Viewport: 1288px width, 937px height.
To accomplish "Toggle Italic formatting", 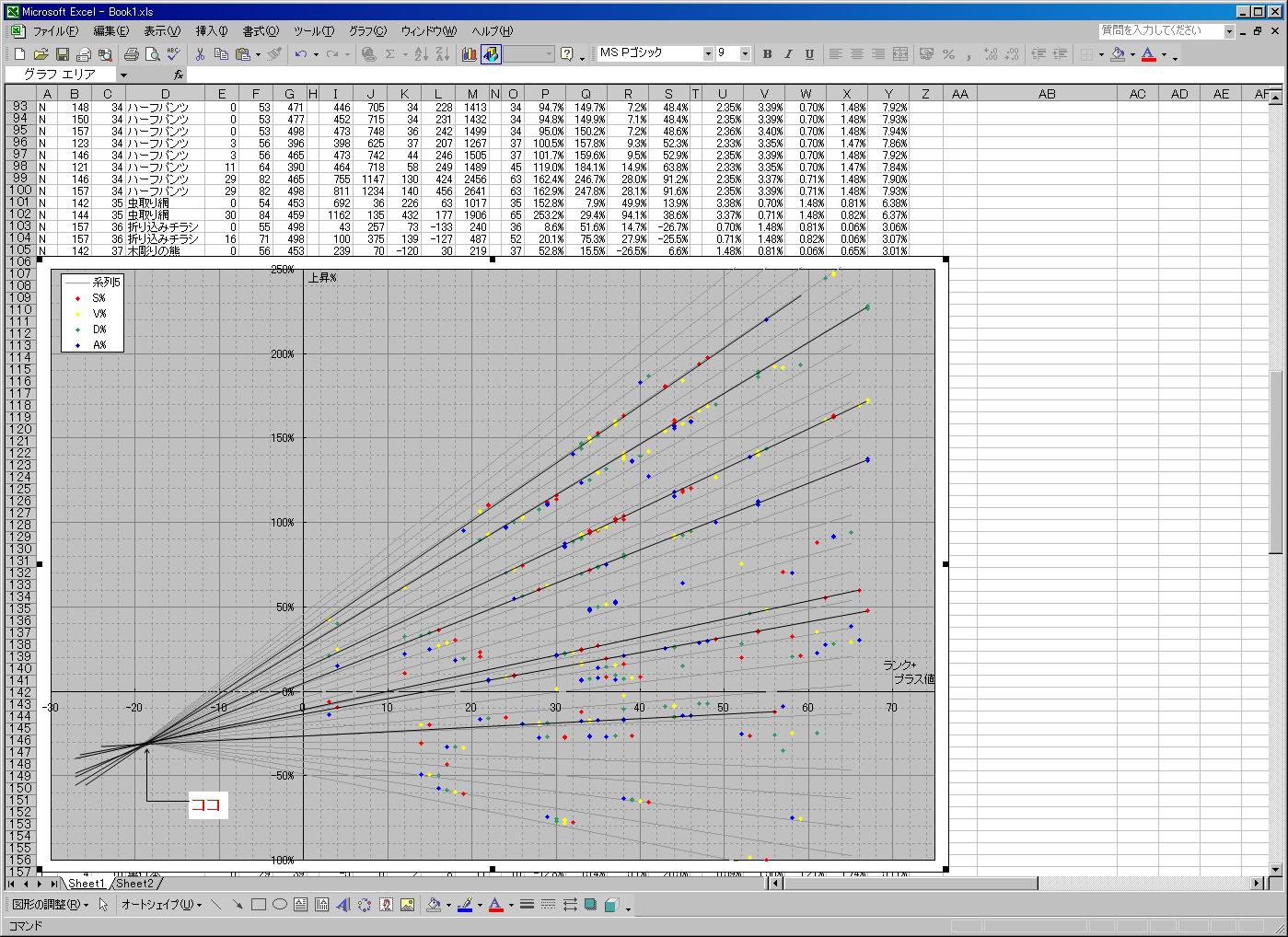I will point(788,54).
